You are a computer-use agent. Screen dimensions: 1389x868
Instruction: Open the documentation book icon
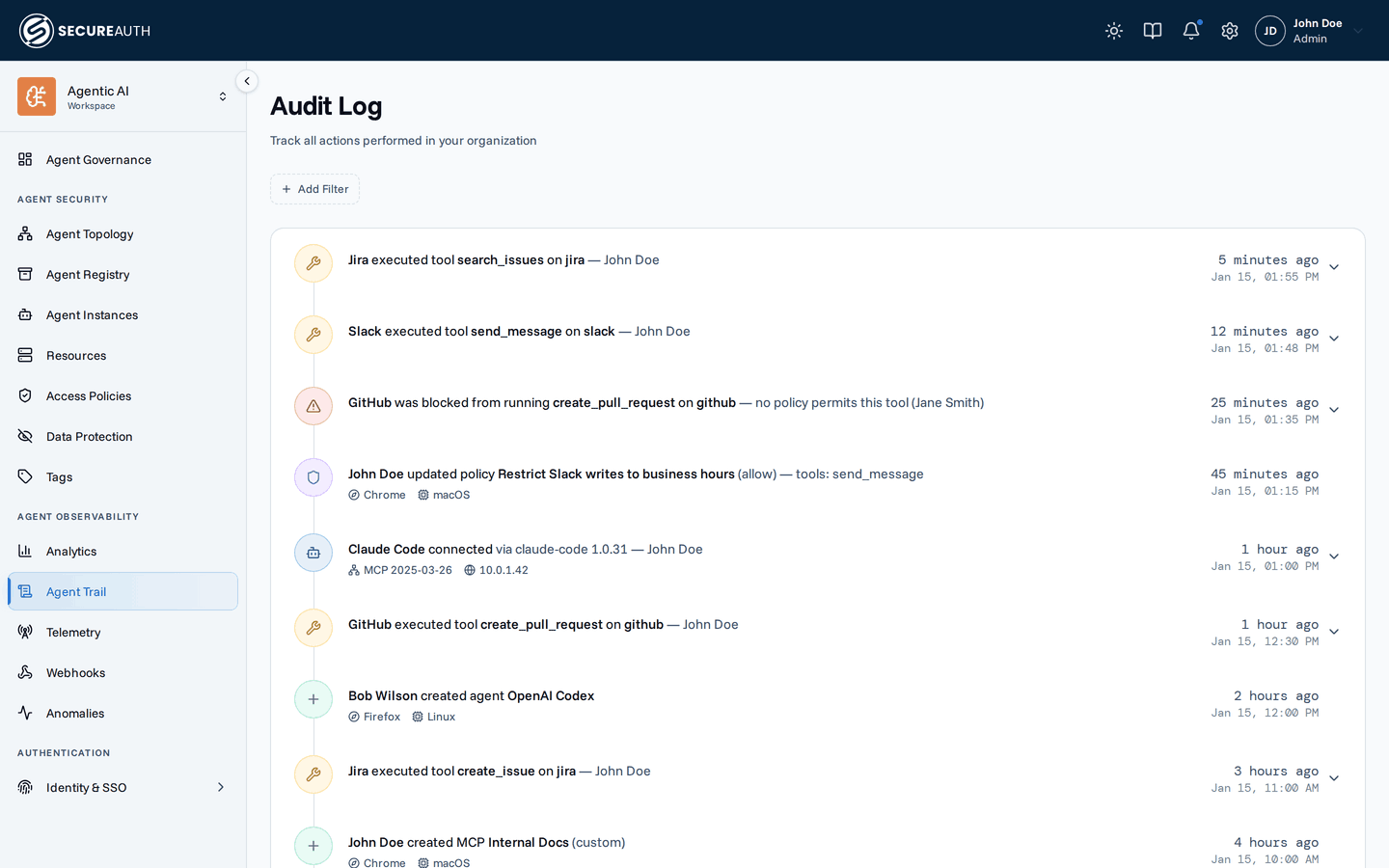[x=1153, y=31]
